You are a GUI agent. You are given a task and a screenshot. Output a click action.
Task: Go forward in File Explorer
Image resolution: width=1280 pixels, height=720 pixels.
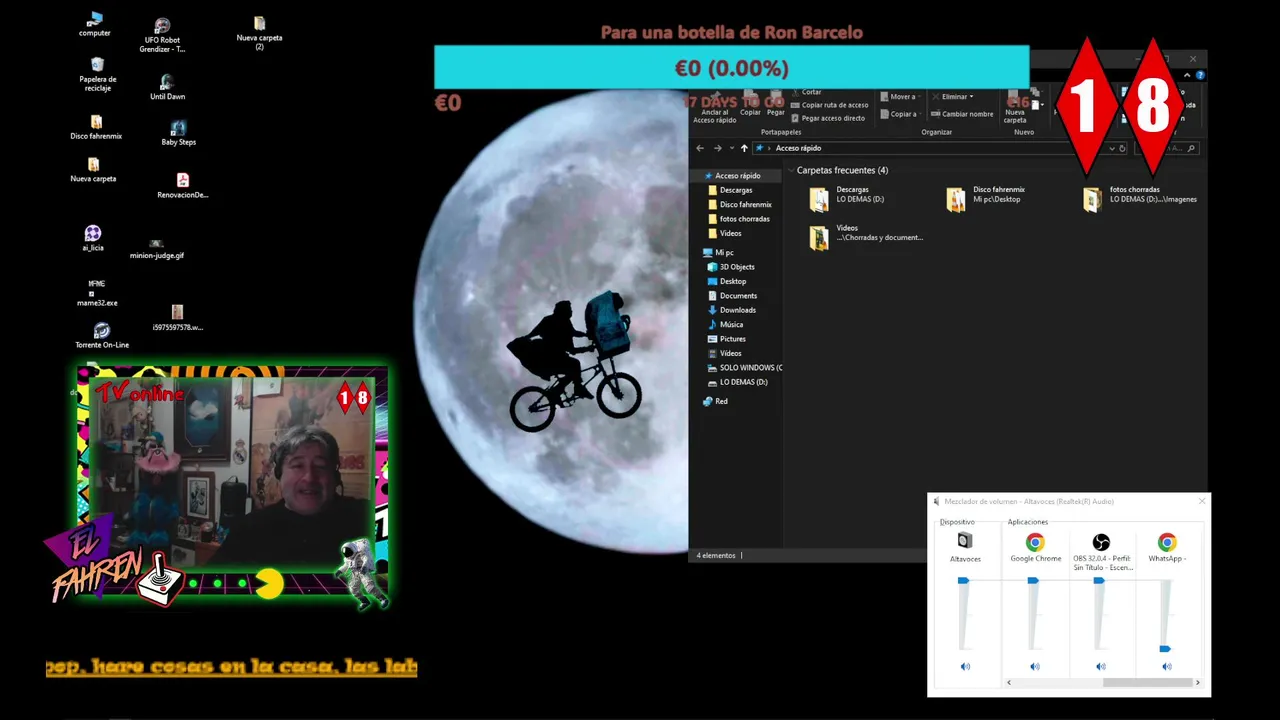(717, 148)
